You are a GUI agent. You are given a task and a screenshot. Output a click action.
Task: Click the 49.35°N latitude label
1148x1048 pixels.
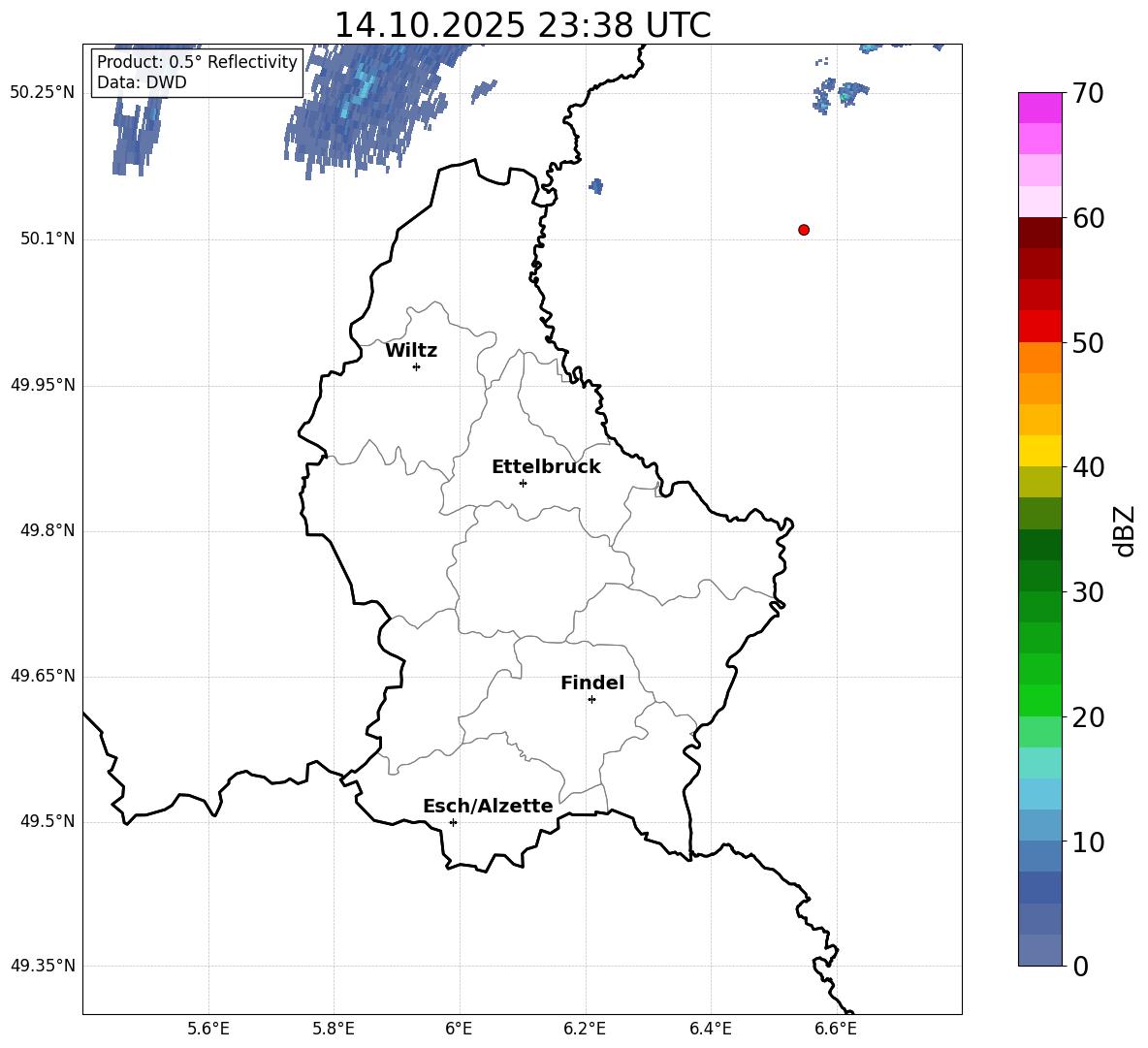click(42, 966)
